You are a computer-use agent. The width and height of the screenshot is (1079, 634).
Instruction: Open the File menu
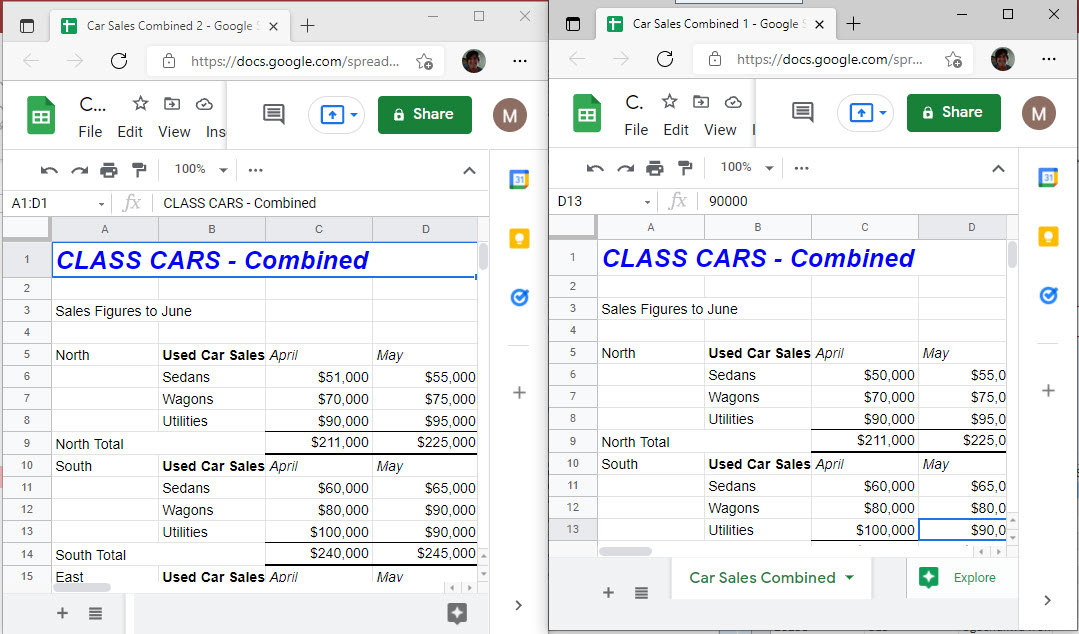[x=636, y=130]
